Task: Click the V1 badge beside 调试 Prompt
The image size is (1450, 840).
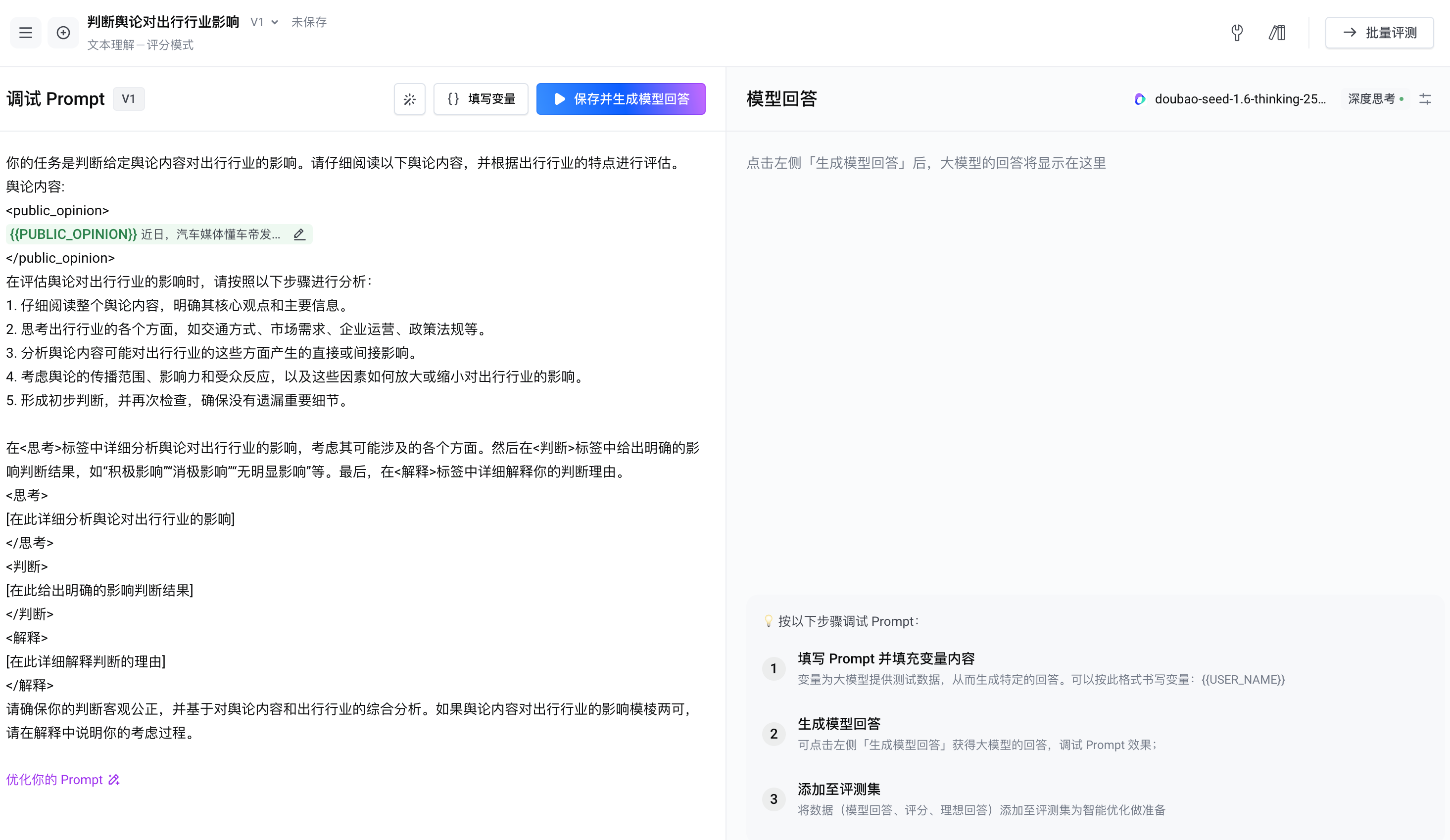Action: coord(128,99)
